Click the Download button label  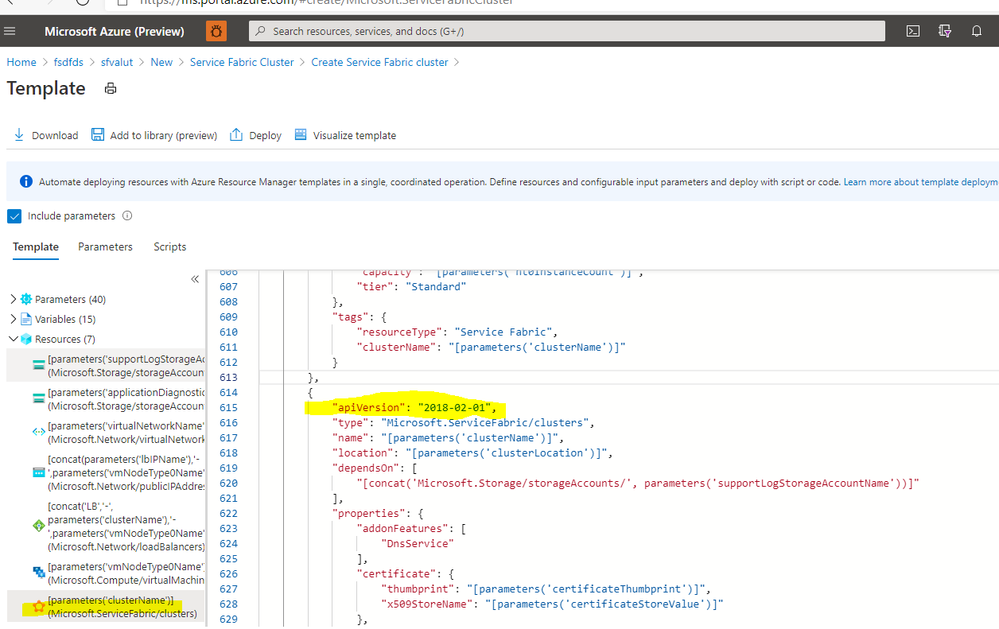55,135
